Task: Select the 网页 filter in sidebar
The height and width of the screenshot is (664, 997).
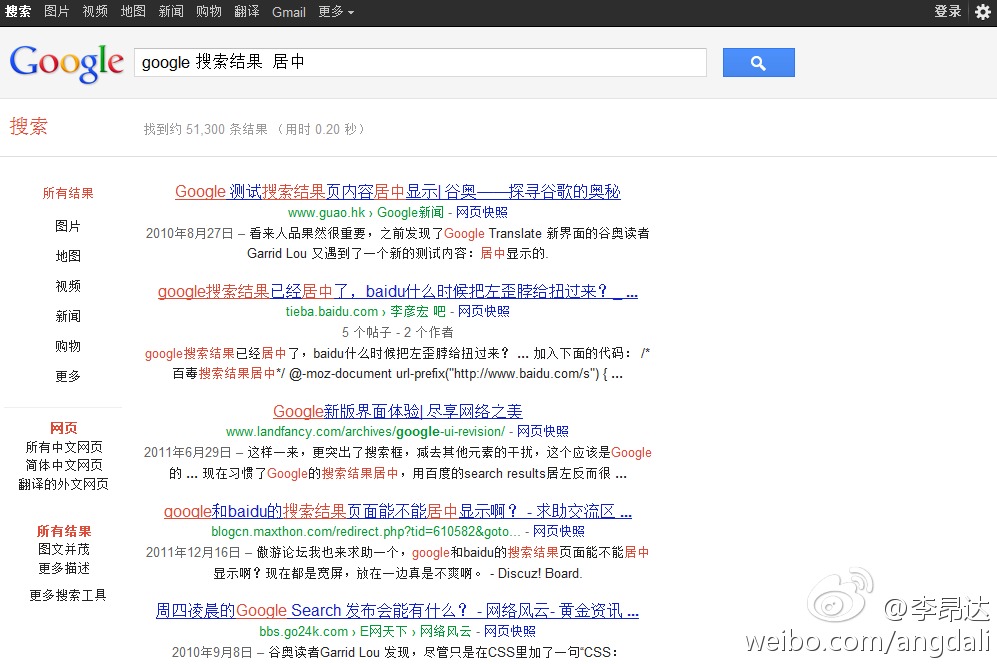Action: point(64,428)
